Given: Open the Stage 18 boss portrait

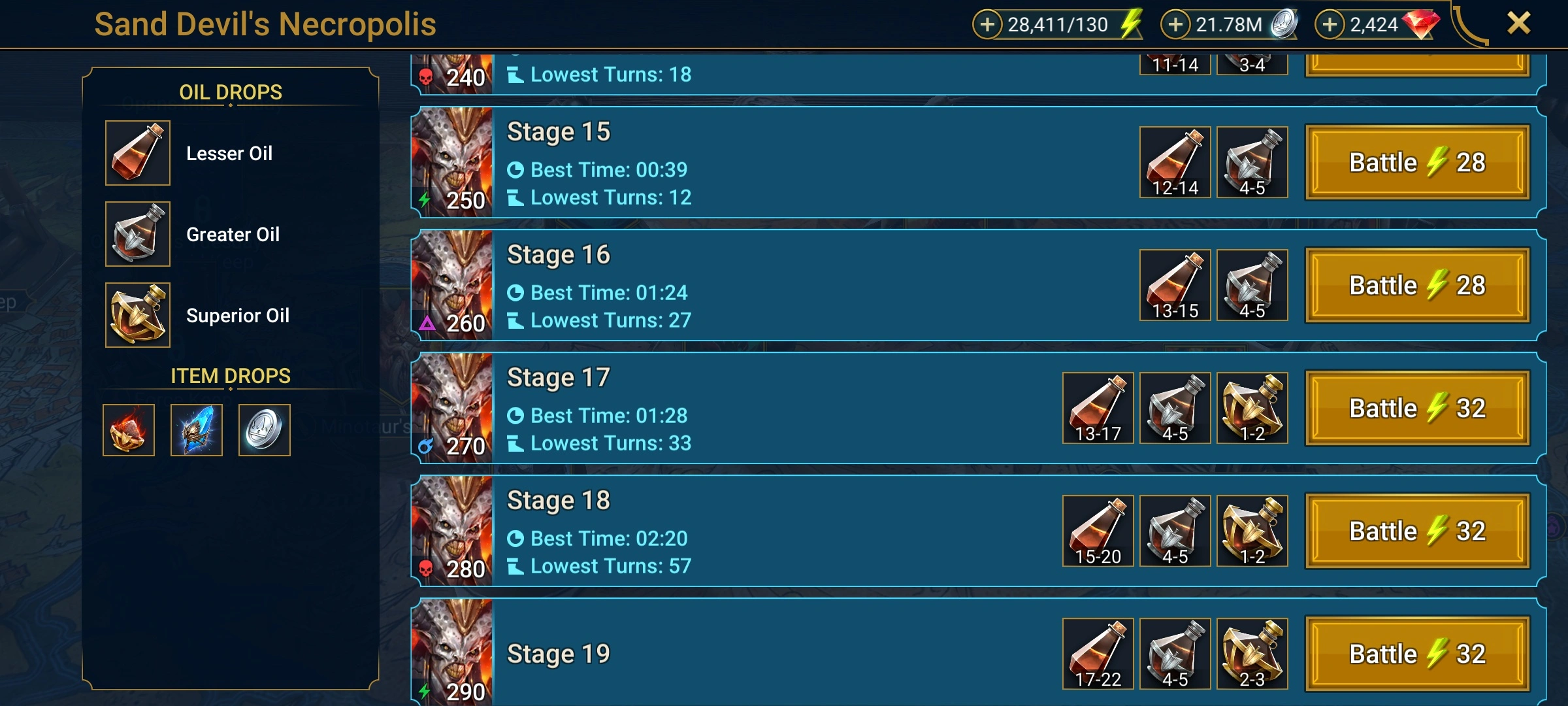Looking at the screenshot, I should tap(452, 531).
